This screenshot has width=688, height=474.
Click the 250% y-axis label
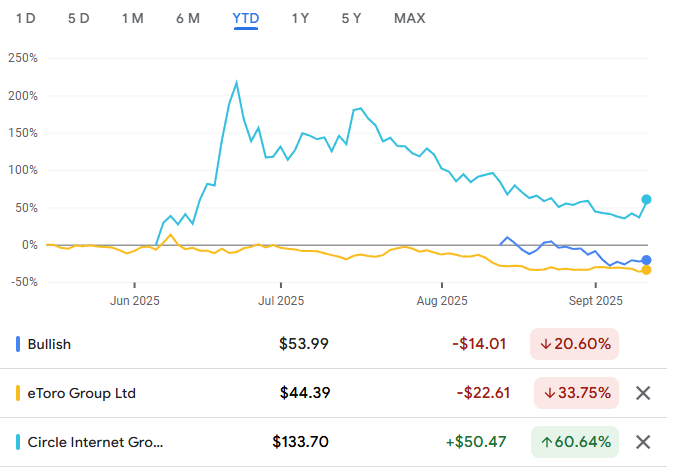coord(23,58)
